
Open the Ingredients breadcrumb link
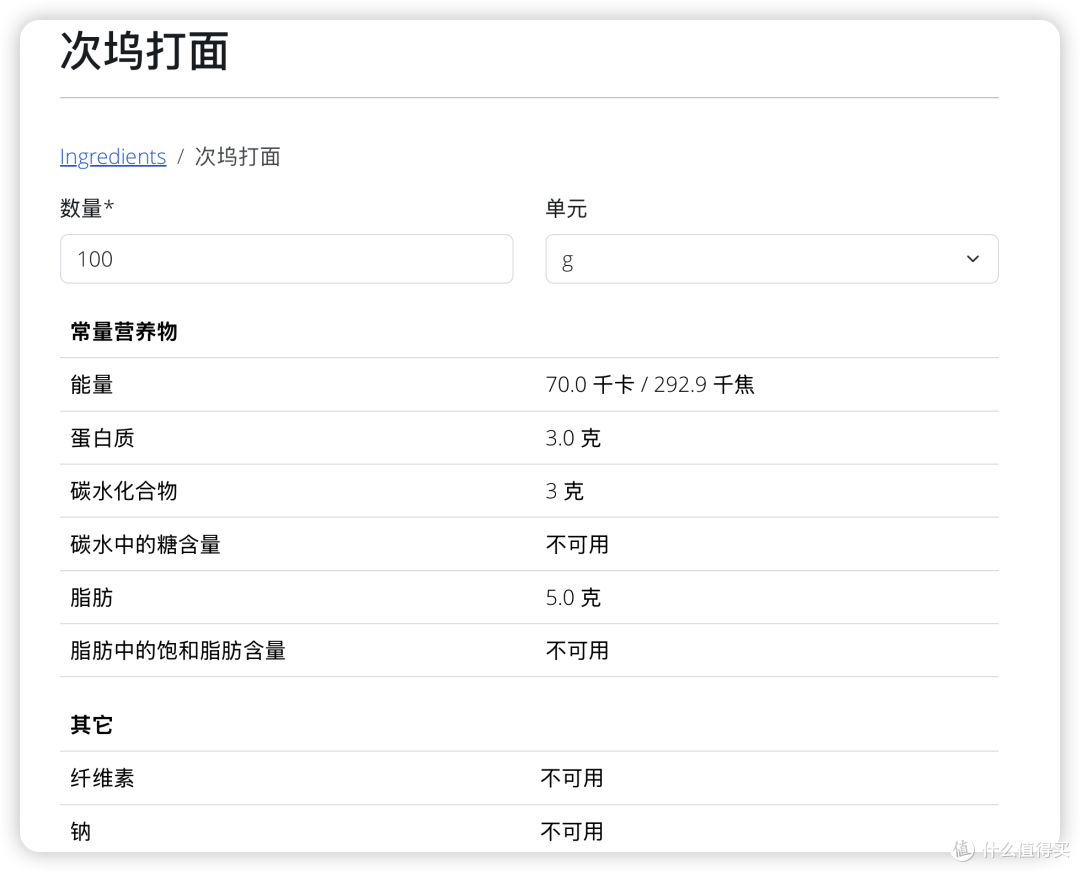coord(113,156)
